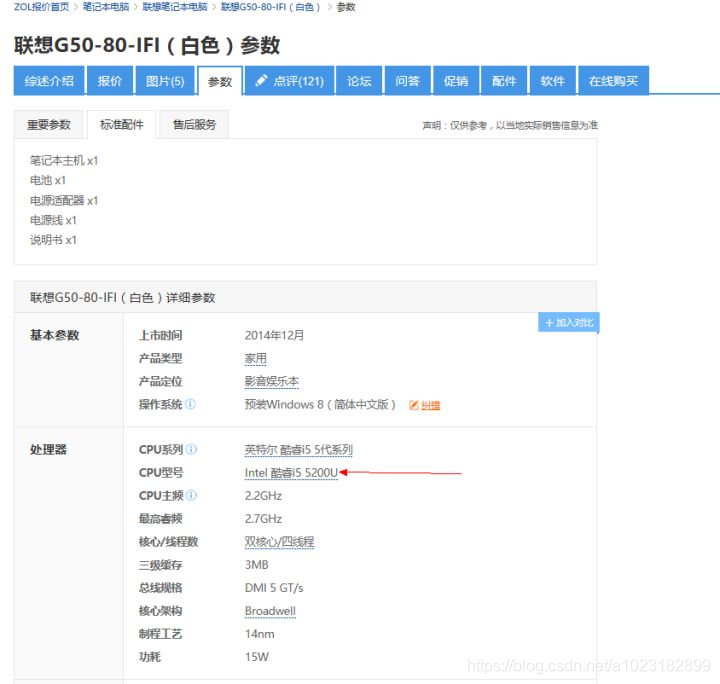Image resolution: width=720 pixels, height=684 pixels.
Task: Click the 加入对比 button
Action: point(568,322)
